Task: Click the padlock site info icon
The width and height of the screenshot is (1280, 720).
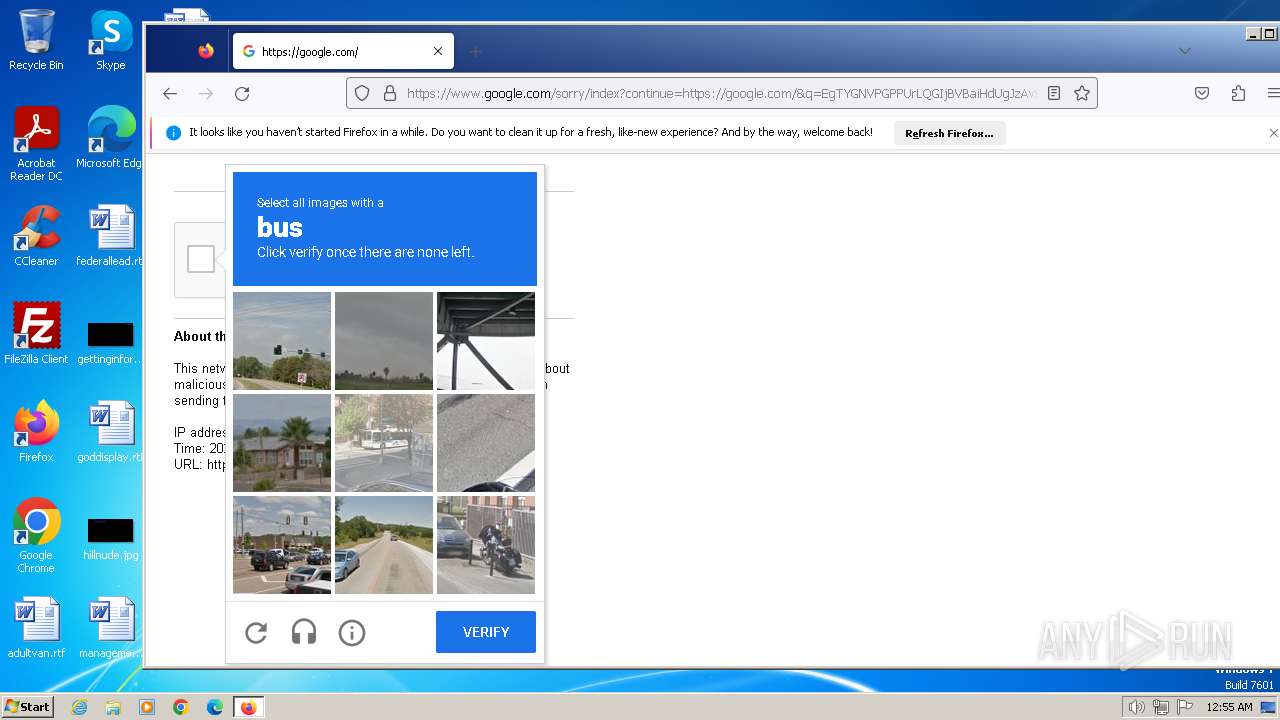Action: 390,93
